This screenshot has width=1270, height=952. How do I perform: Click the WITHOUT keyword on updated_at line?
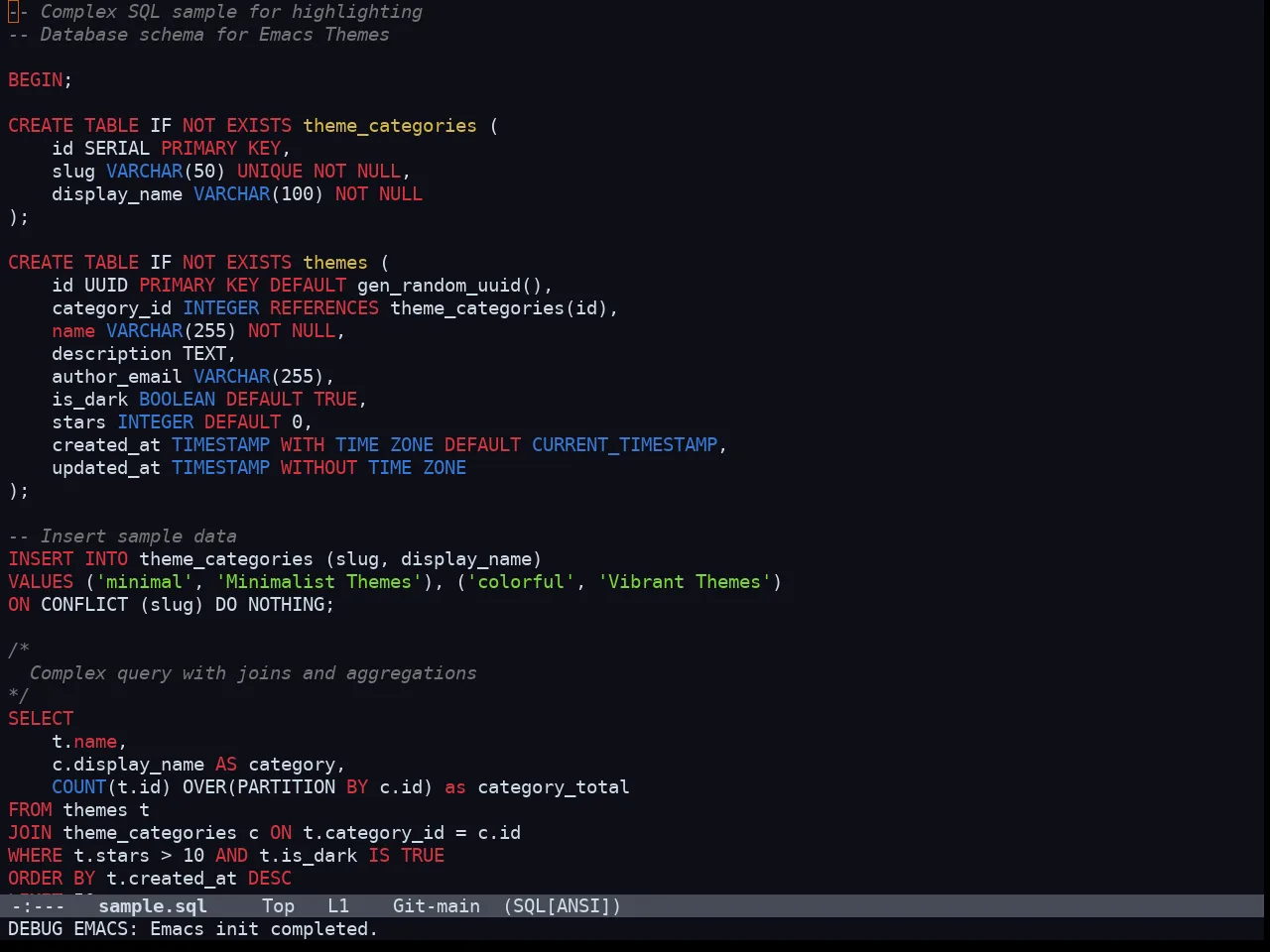(x=318, y=468)
